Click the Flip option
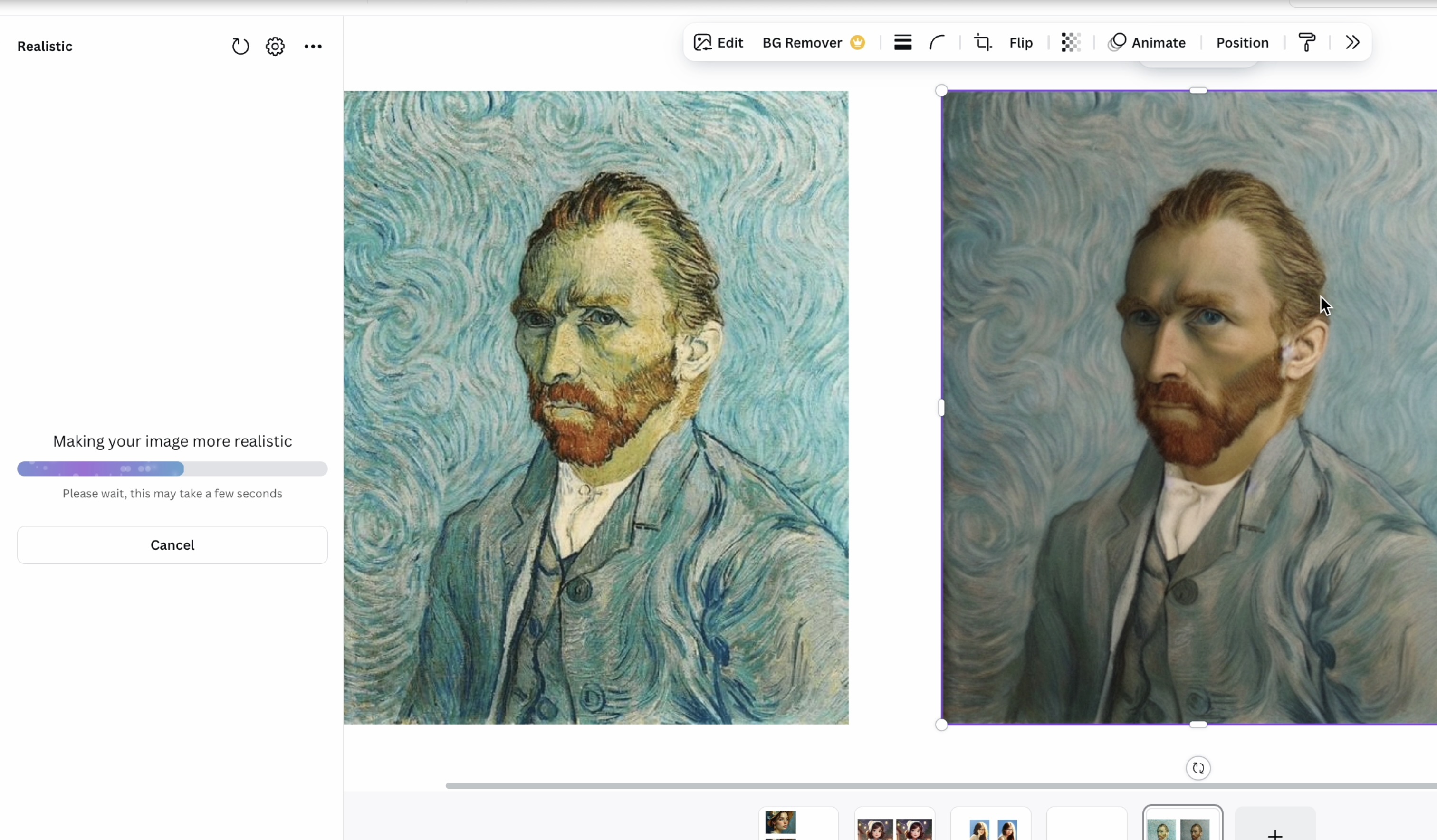 (x=1020, y=43)
